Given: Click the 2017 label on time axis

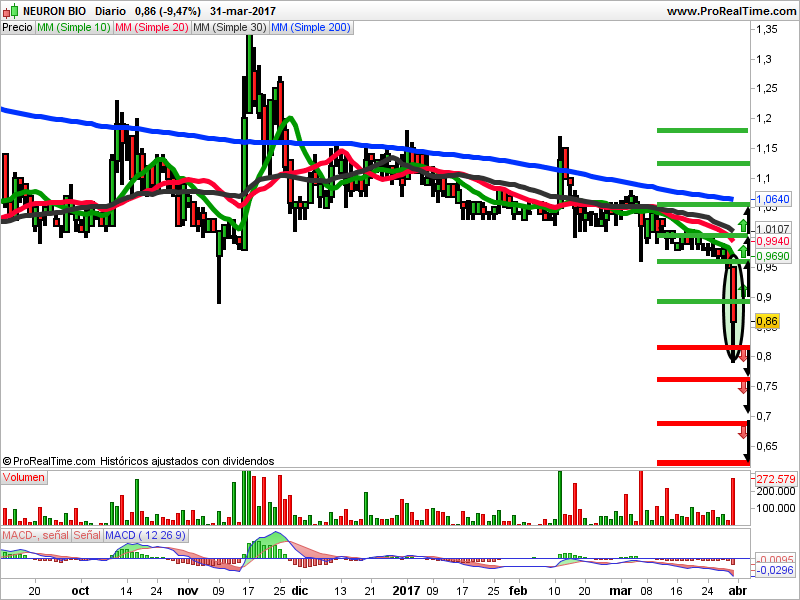Looking at the screenshot, I should pos(407,591).
